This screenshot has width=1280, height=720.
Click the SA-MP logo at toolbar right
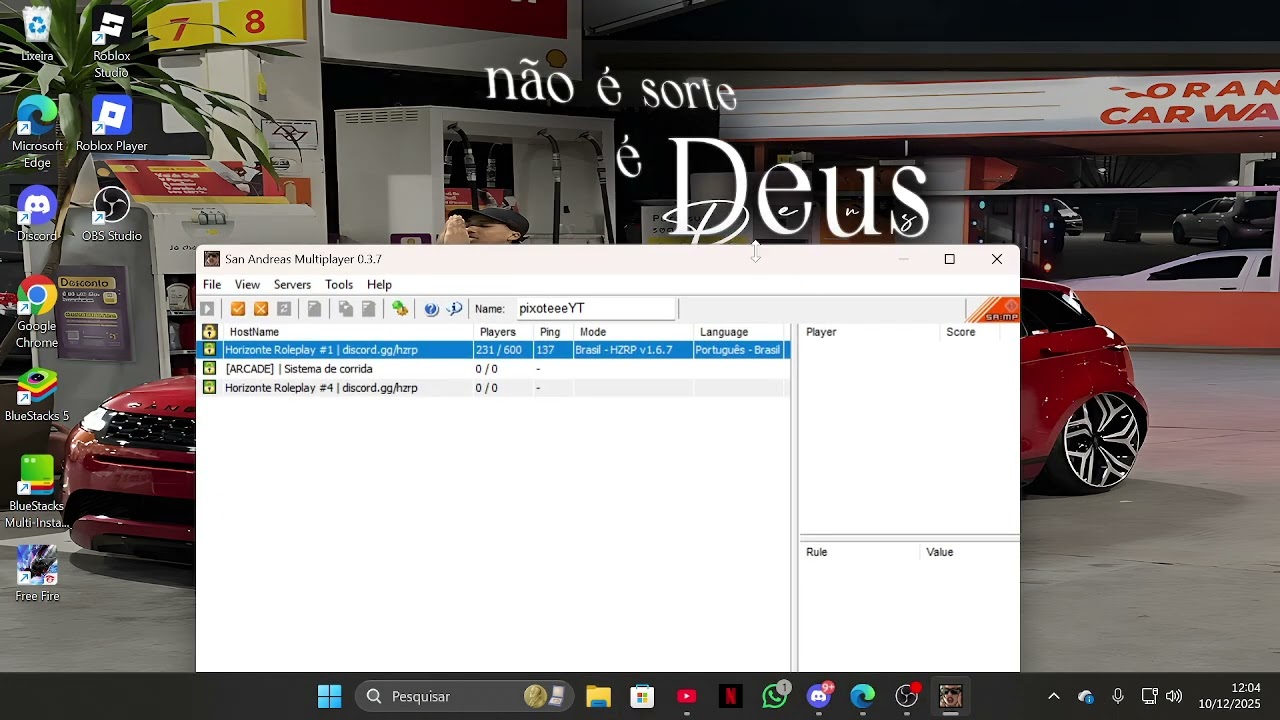pos(993,310)
